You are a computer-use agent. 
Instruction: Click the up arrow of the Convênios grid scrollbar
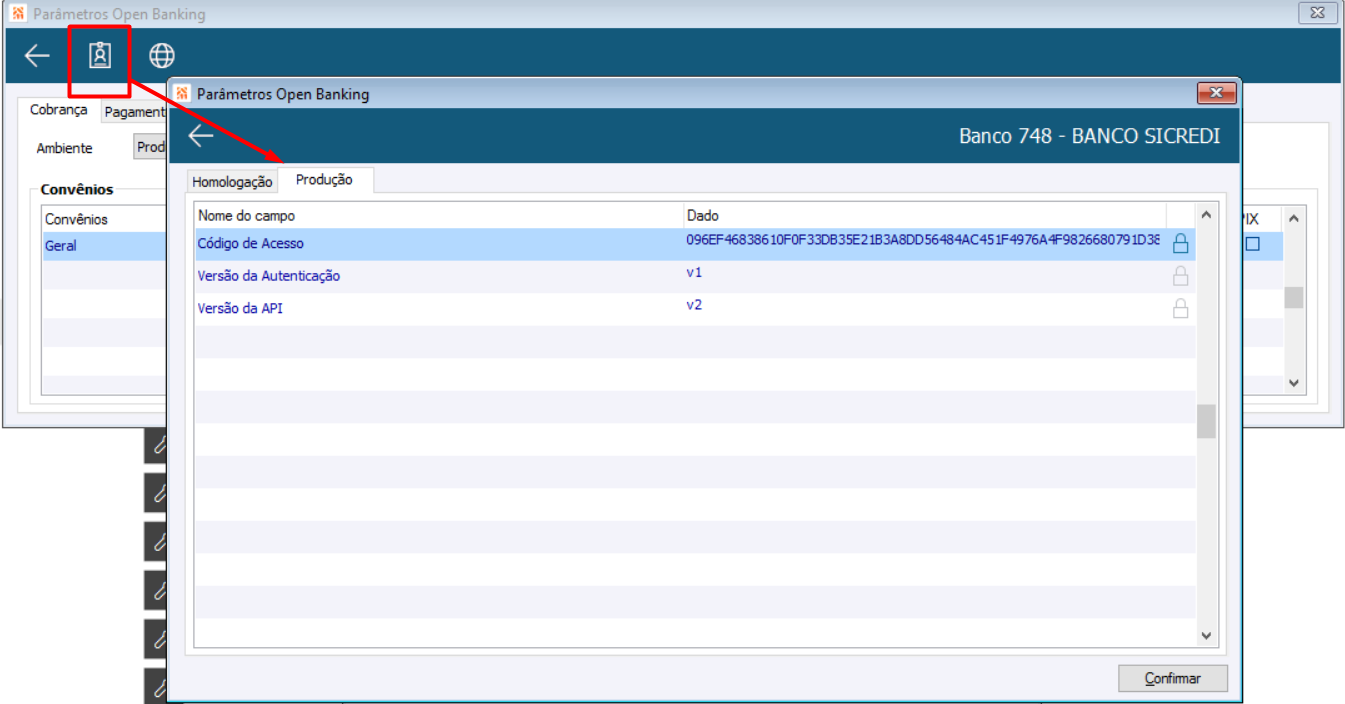click(x=1294, y=218)
